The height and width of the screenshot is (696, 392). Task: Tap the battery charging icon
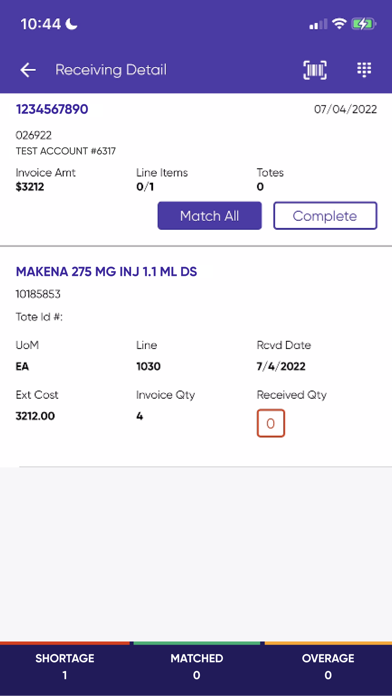[x=364, y=24]
